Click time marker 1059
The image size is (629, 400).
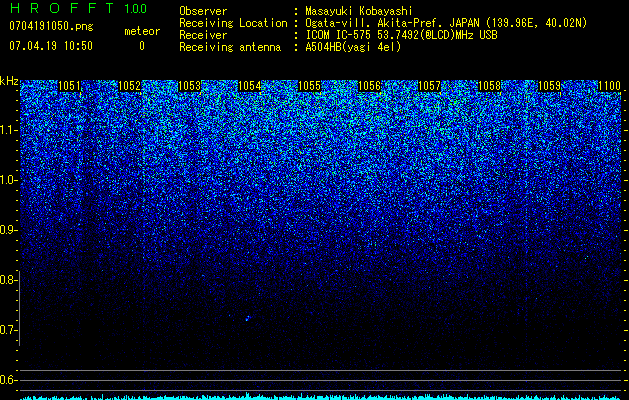[x=549, y=86]
